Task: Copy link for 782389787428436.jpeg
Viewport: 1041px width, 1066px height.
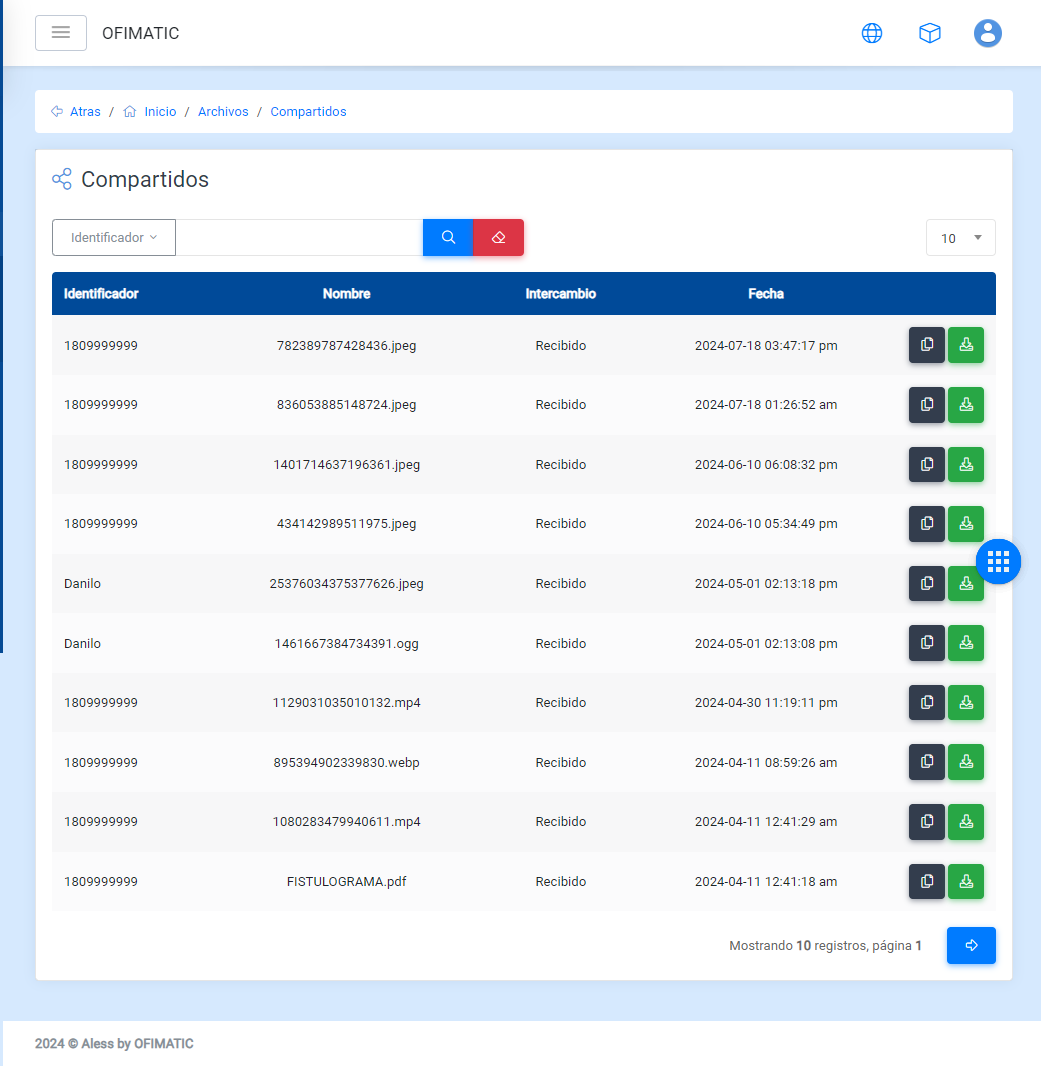Action: point(926,345)
